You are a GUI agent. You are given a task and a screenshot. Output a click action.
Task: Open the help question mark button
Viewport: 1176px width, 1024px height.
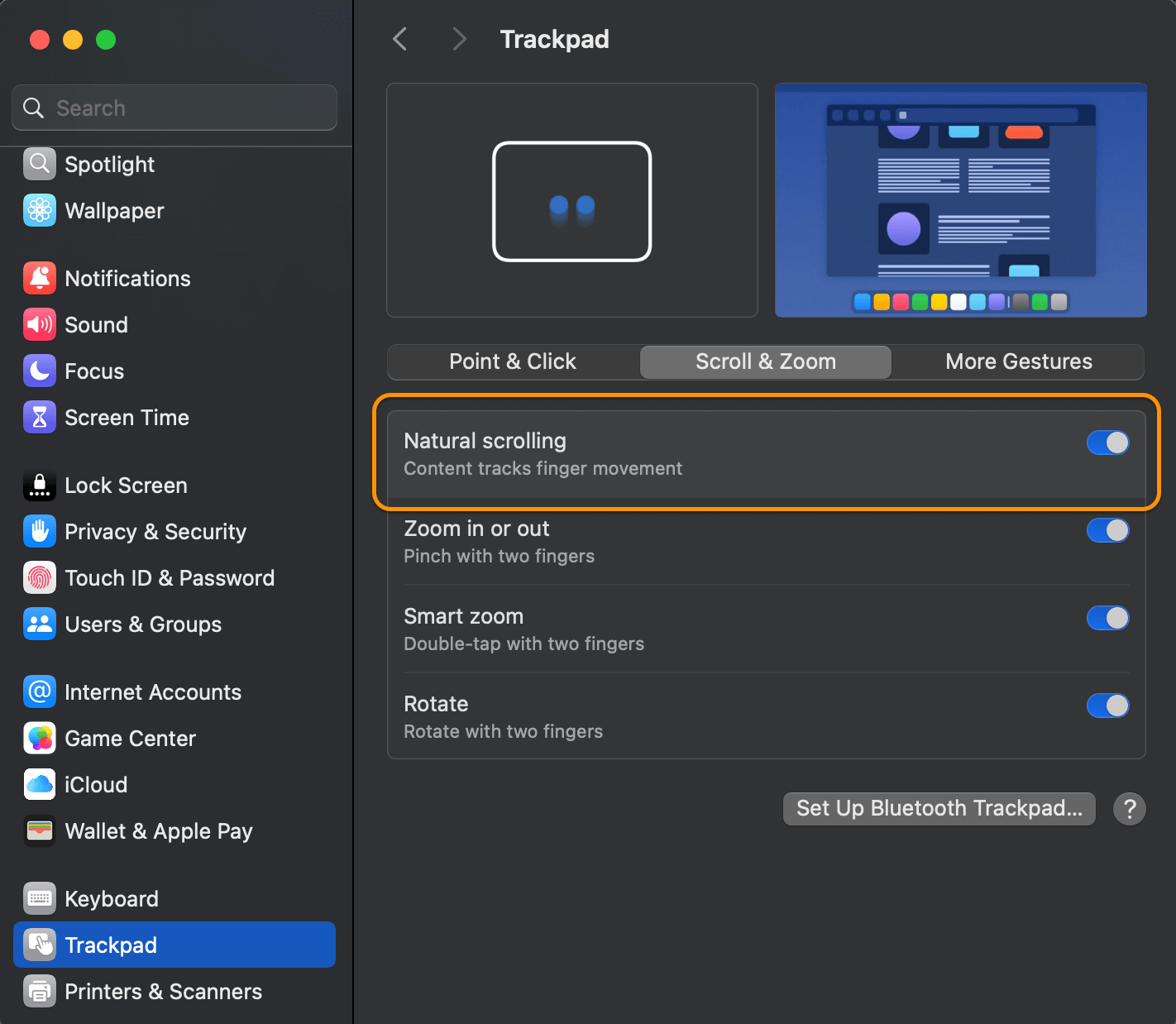click(1130, 809)
